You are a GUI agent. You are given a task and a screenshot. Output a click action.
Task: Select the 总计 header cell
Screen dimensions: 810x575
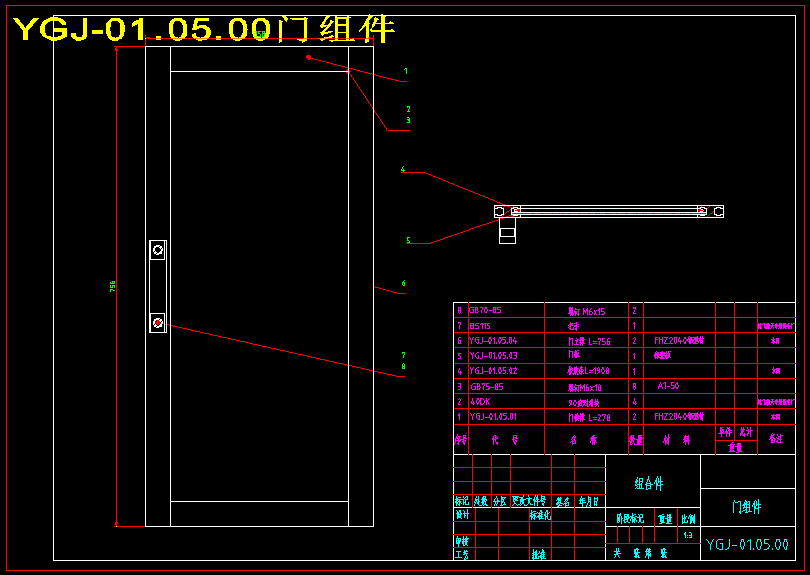[x=746, y=432]
